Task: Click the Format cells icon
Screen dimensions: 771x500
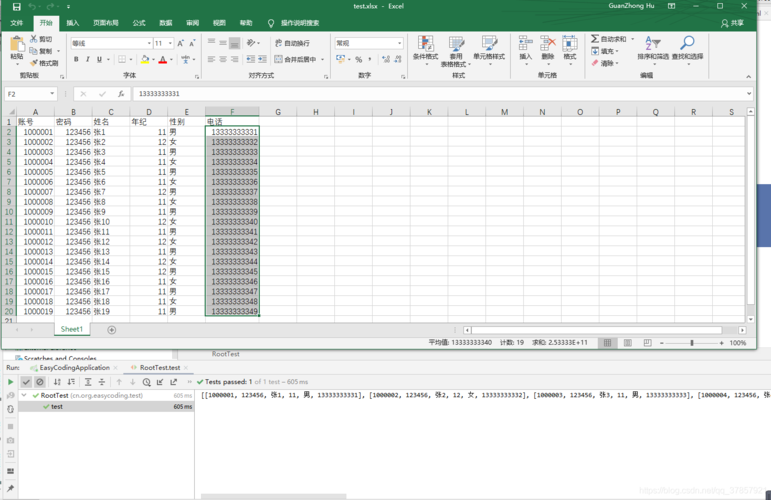Action: pos(569,44)
